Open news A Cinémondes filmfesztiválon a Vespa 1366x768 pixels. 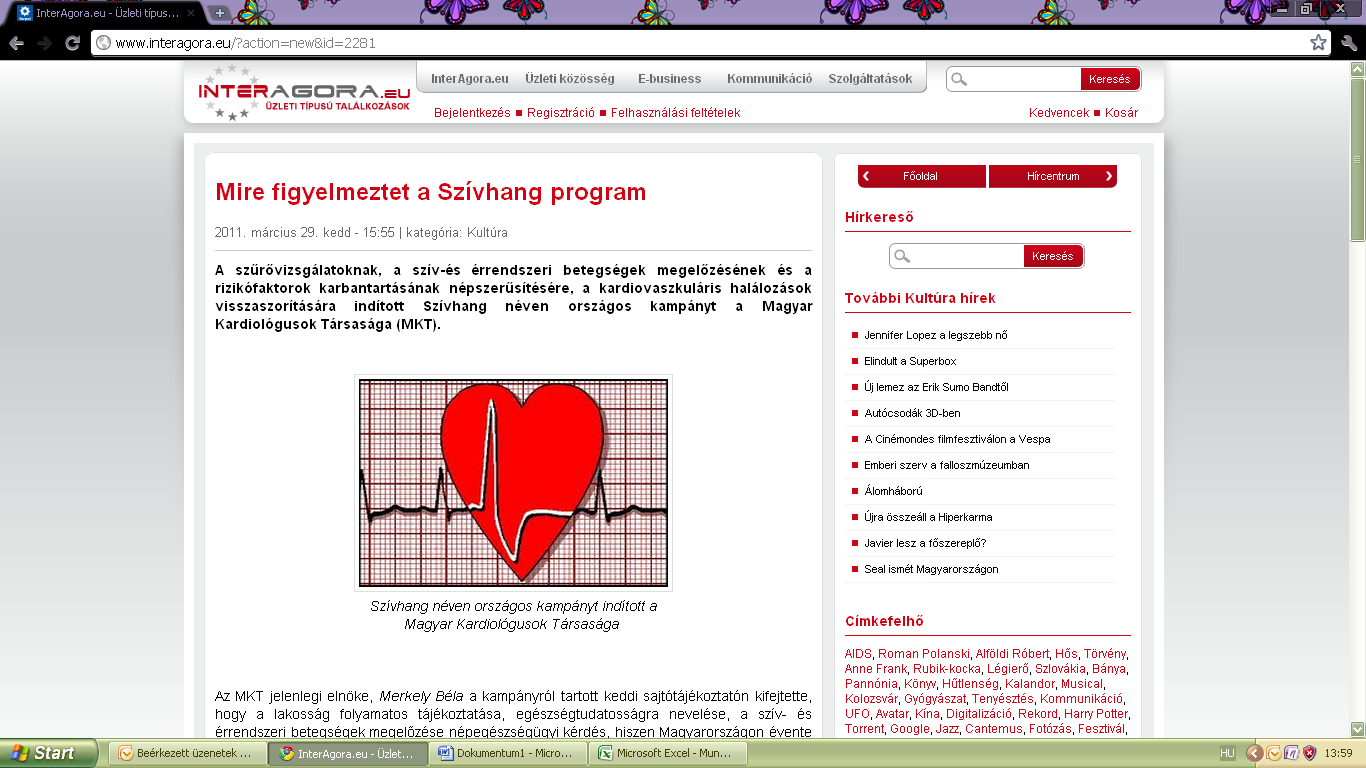(957, 439)
